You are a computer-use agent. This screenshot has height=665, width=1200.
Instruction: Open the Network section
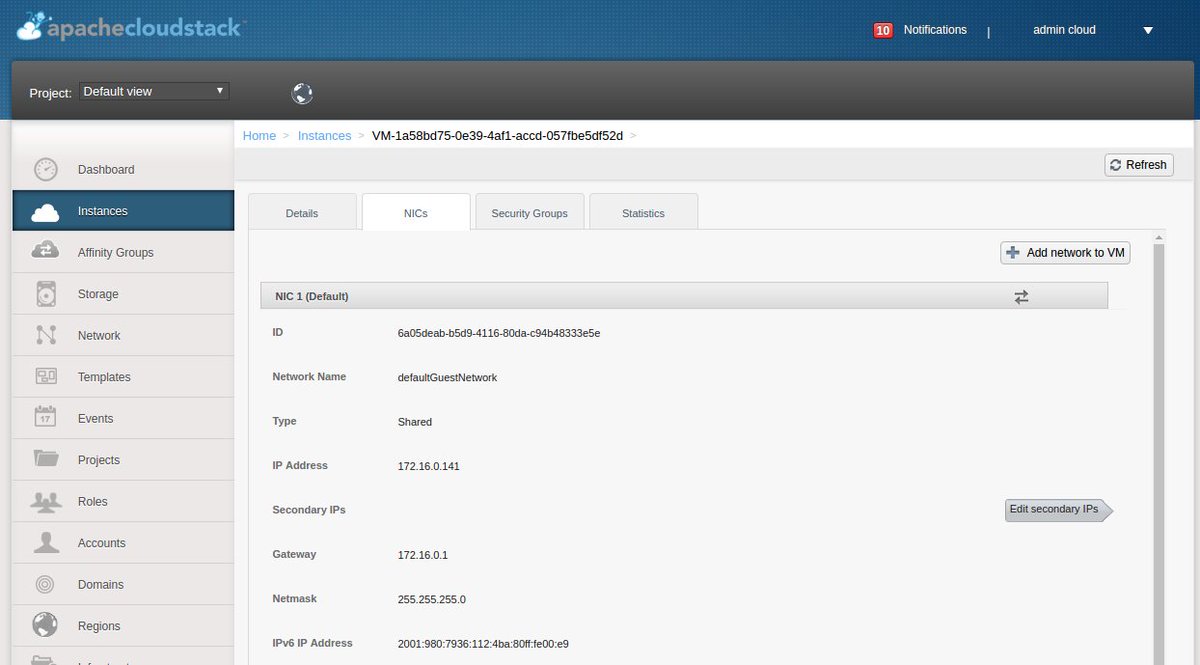[98, 335]
